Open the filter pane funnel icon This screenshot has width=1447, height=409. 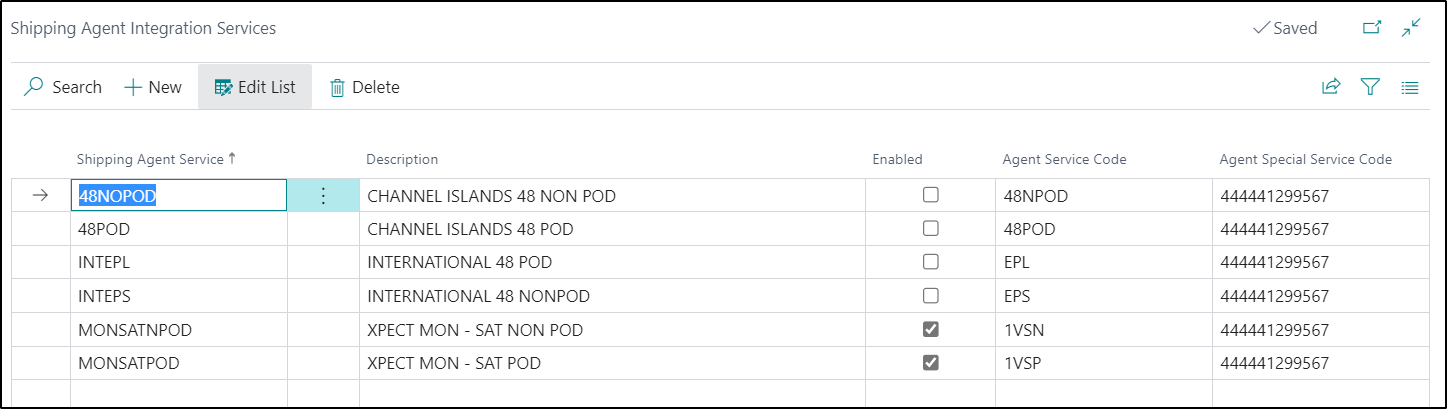coord(1370,87)
